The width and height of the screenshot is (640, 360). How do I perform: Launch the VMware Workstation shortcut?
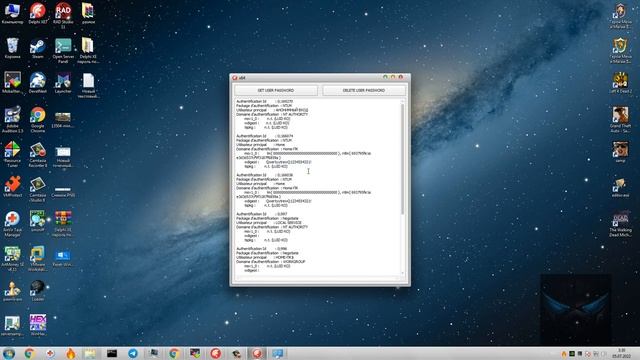pyautogui.click(x=38, y=258)
